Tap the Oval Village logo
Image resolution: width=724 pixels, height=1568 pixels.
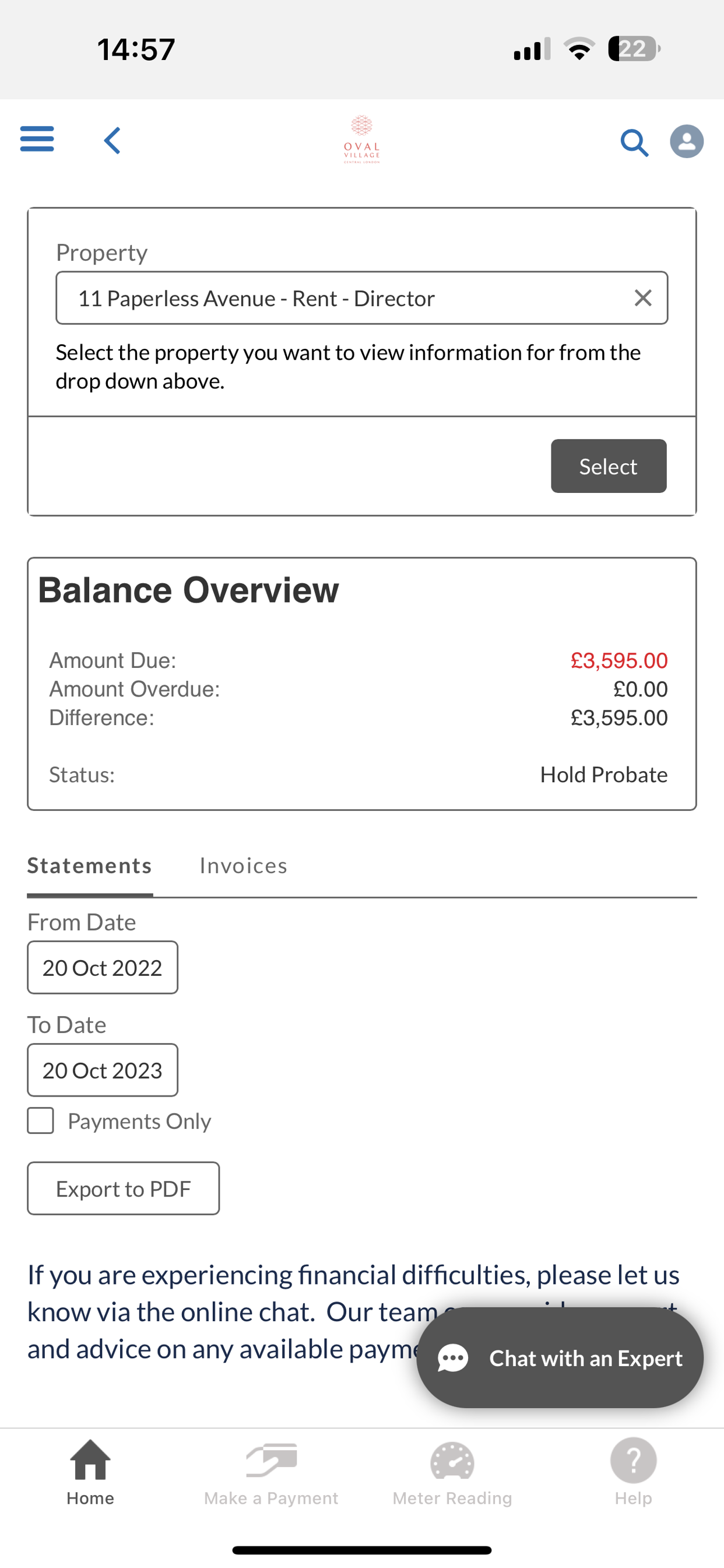coord(362,139)
